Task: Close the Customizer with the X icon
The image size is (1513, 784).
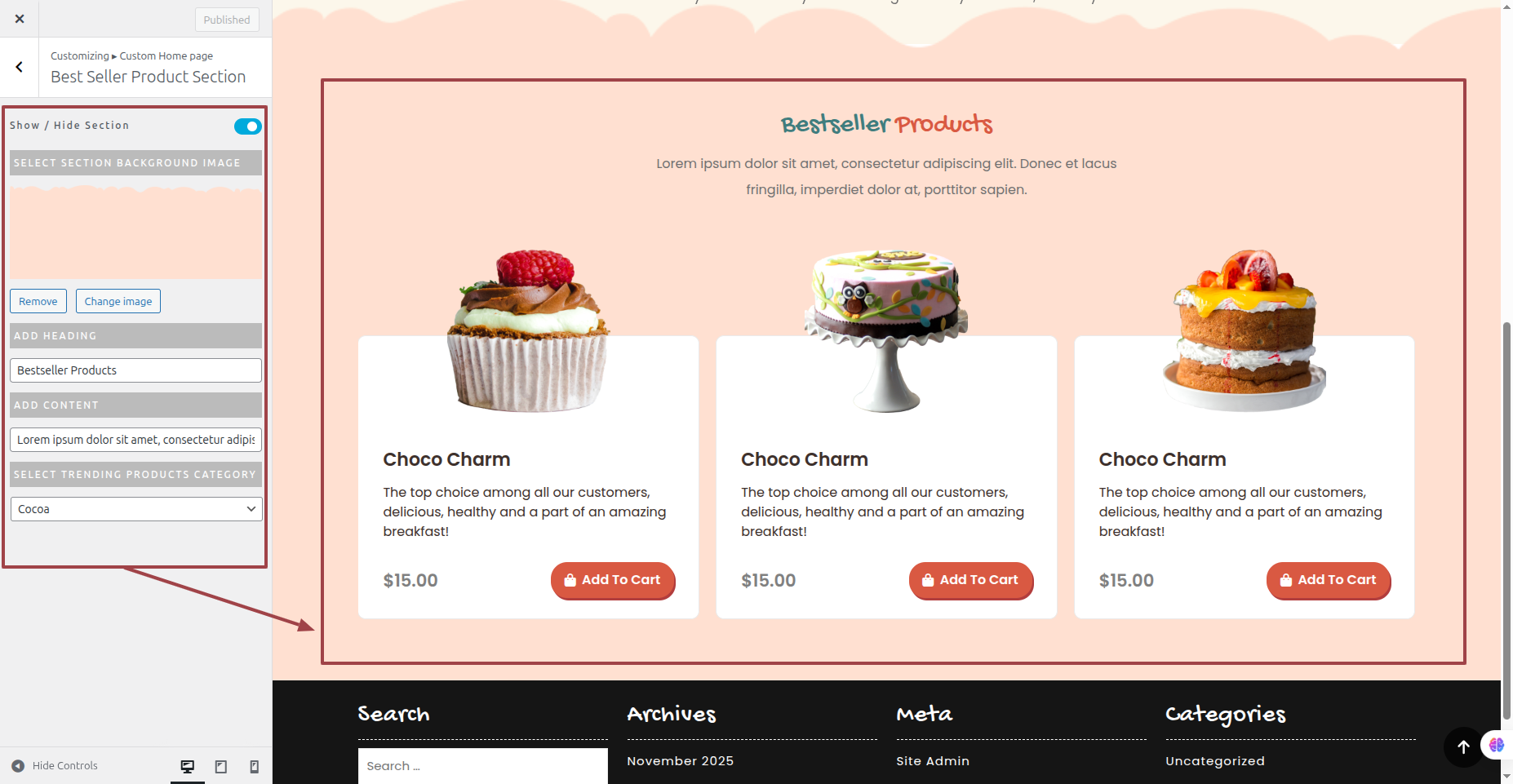Action: tap(20, 19)
